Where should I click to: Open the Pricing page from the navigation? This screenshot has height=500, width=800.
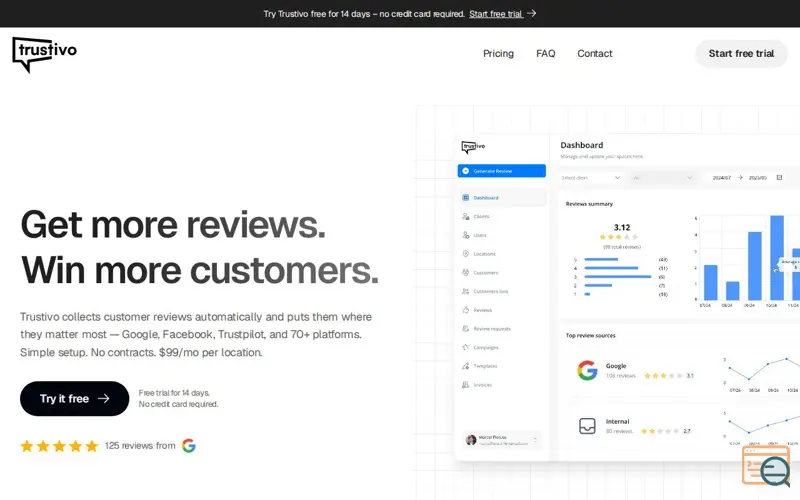[498, 54]
